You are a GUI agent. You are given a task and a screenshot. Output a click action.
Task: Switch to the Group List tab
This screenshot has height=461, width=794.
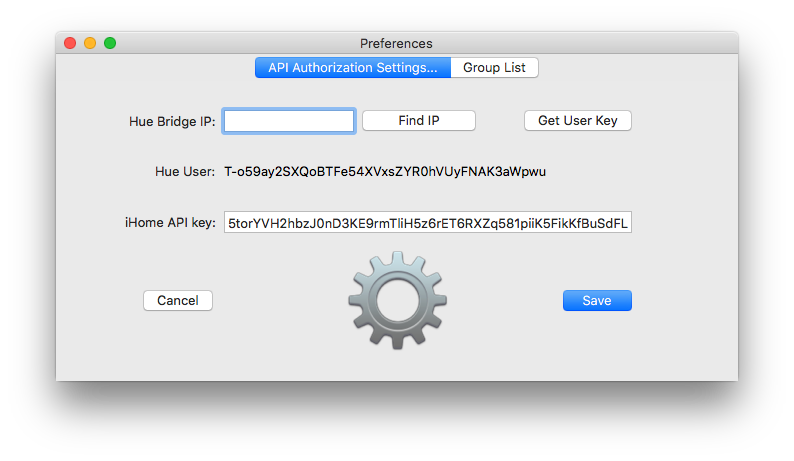tap(494, 67)
